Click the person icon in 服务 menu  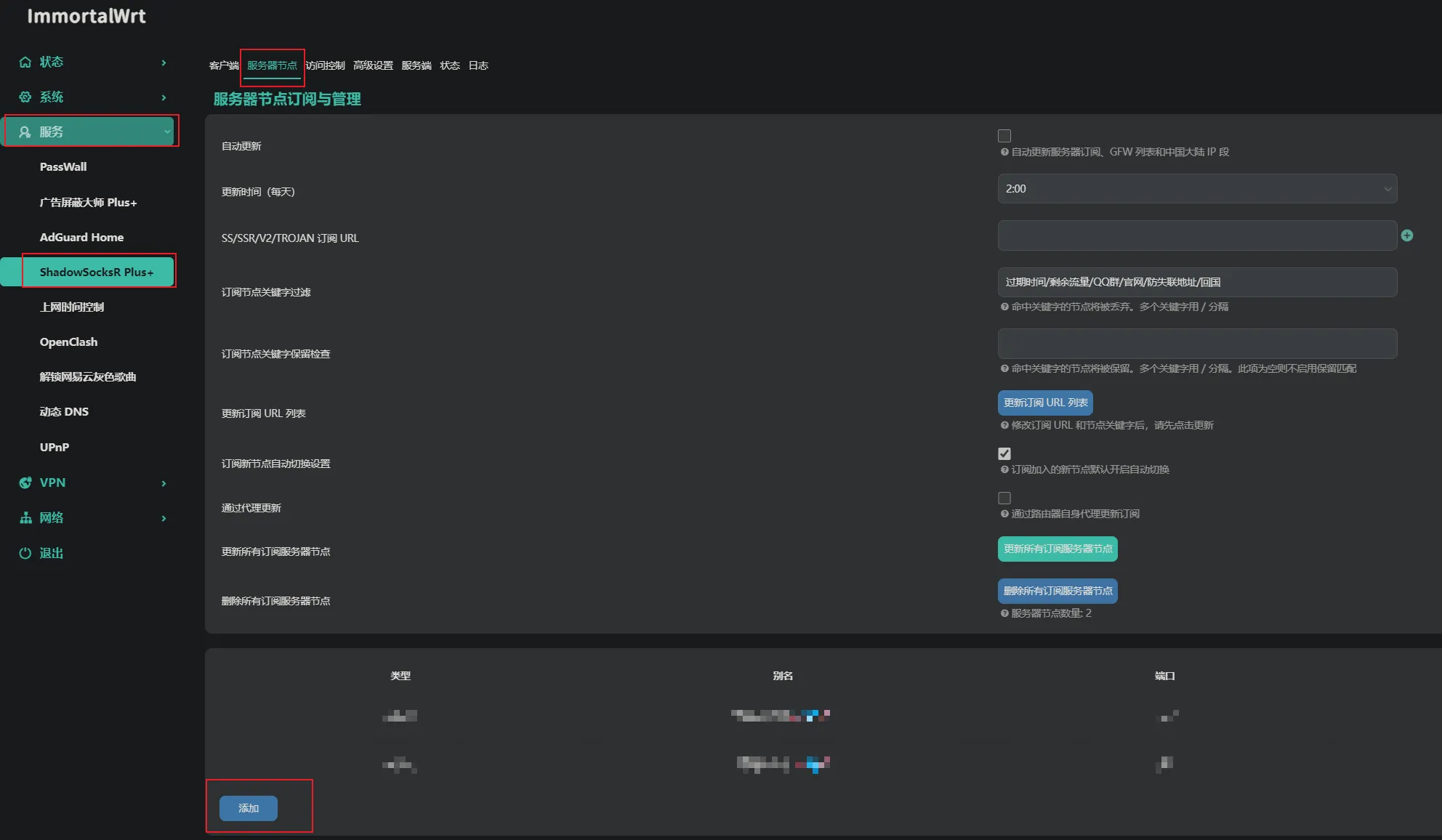25,132
